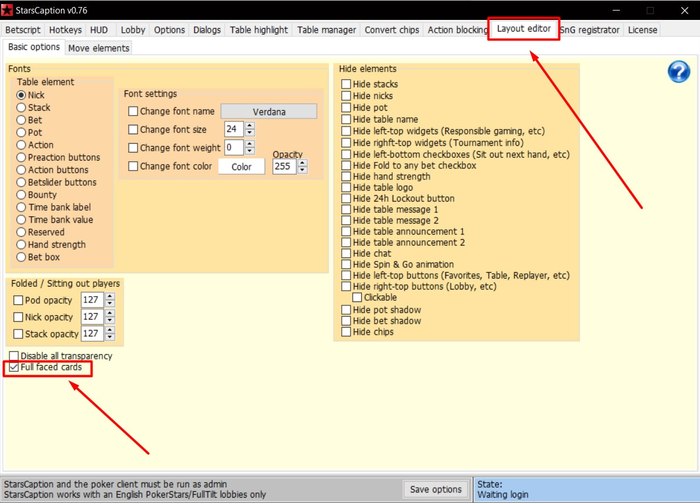Increase Pod opacity with up arrow
This screenshot has width=700, height=503.
(x=110, y=296)
